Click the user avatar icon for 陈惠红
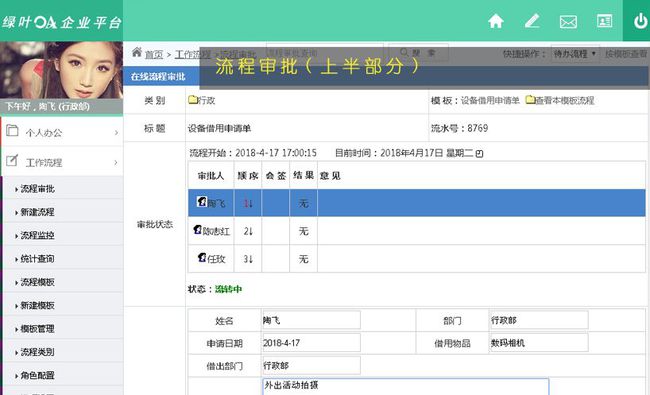Viewport: 650px width, 395px height. 198,229
